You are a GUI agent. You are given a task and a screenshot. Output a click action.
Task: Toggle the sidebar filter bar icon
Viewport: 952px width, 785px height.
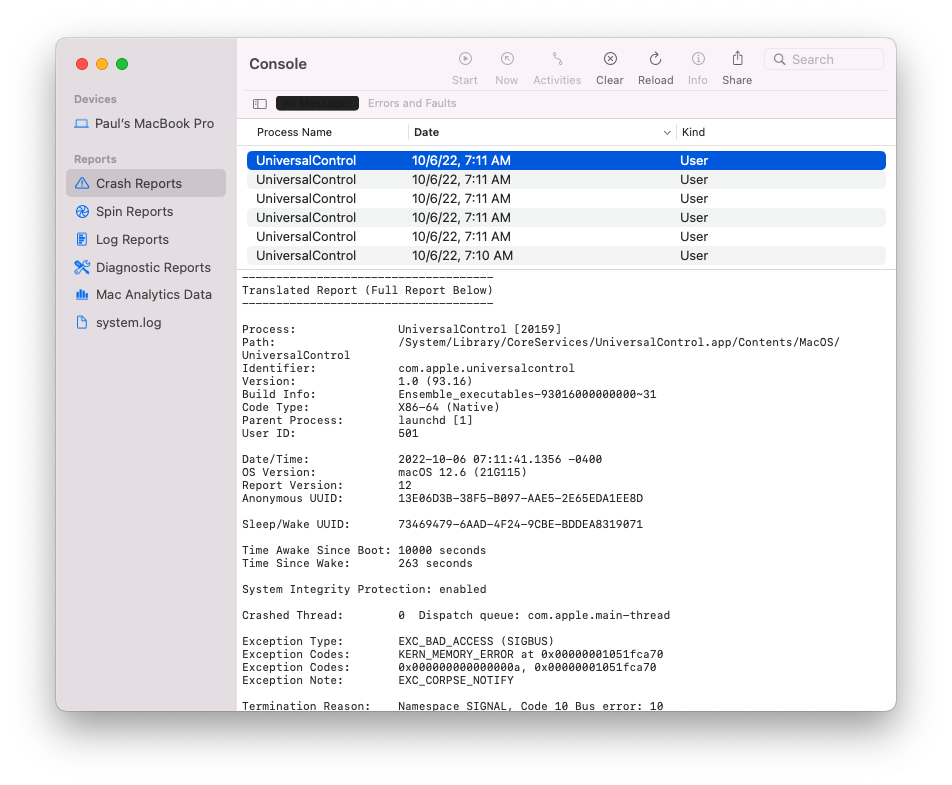260,104
